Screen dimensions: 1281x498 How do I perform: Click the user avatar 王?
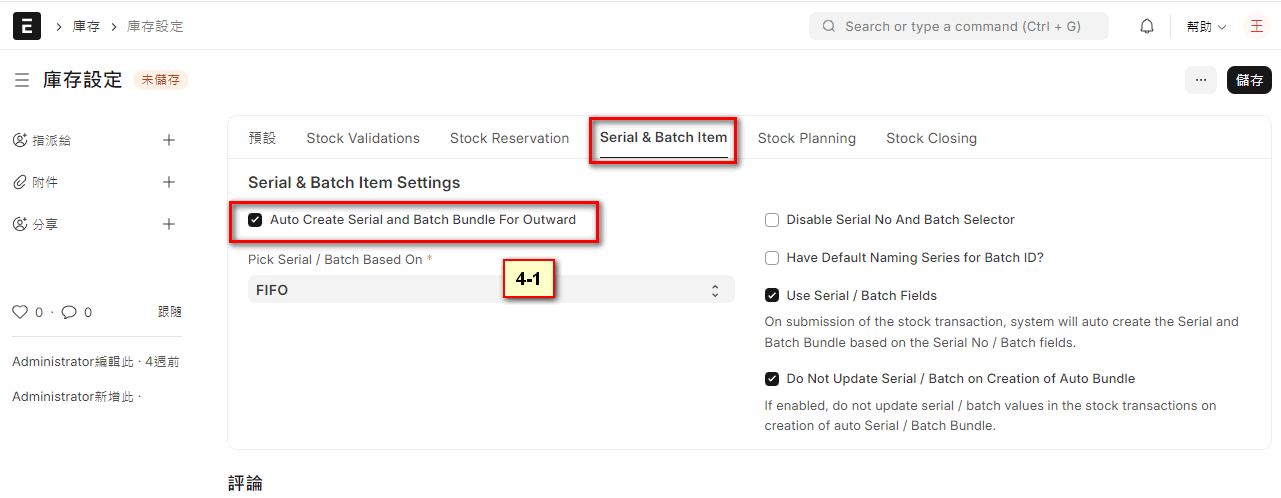click(1257, 26)
